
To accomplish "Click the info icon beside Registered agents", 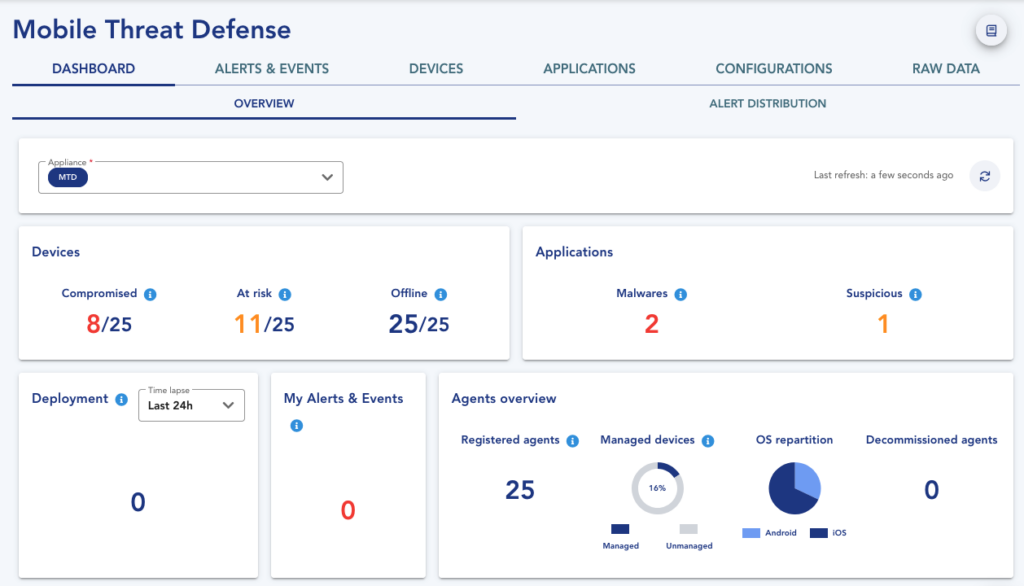I will [x=571, y=440].
